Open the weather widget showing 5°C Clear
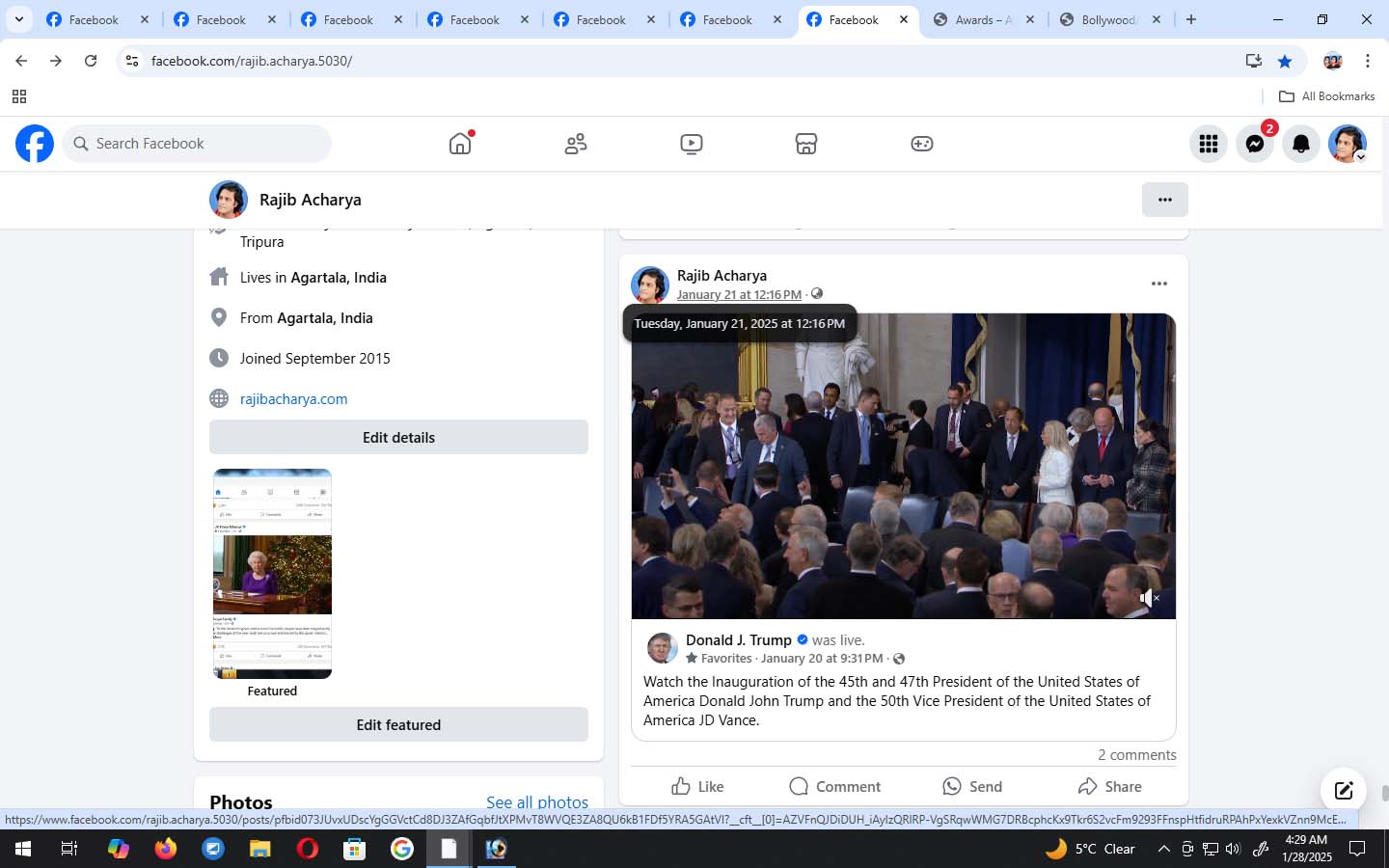The width and height of the screenshot is (1389, 868). [x=1090, y=849]
